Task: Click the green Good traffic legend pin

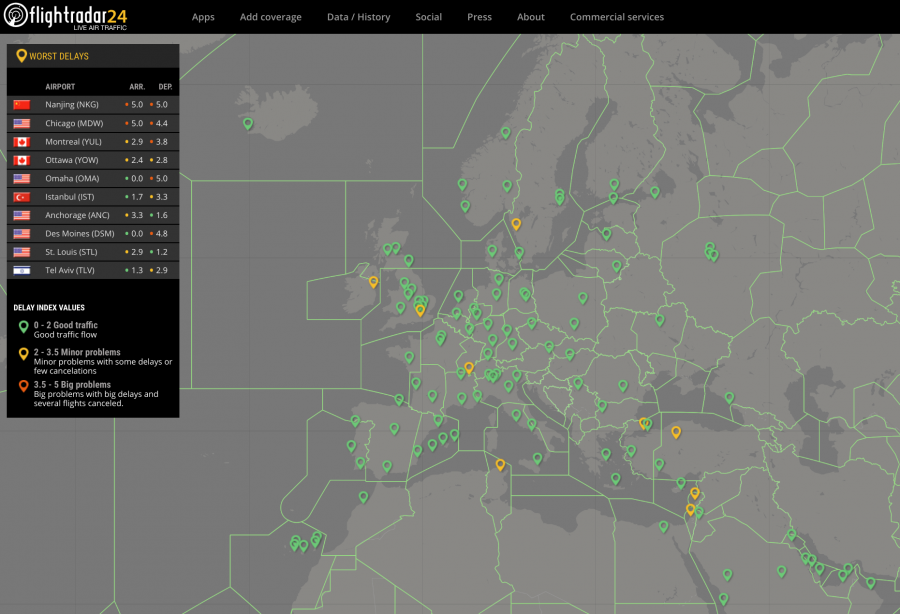Action: (22, 327)
